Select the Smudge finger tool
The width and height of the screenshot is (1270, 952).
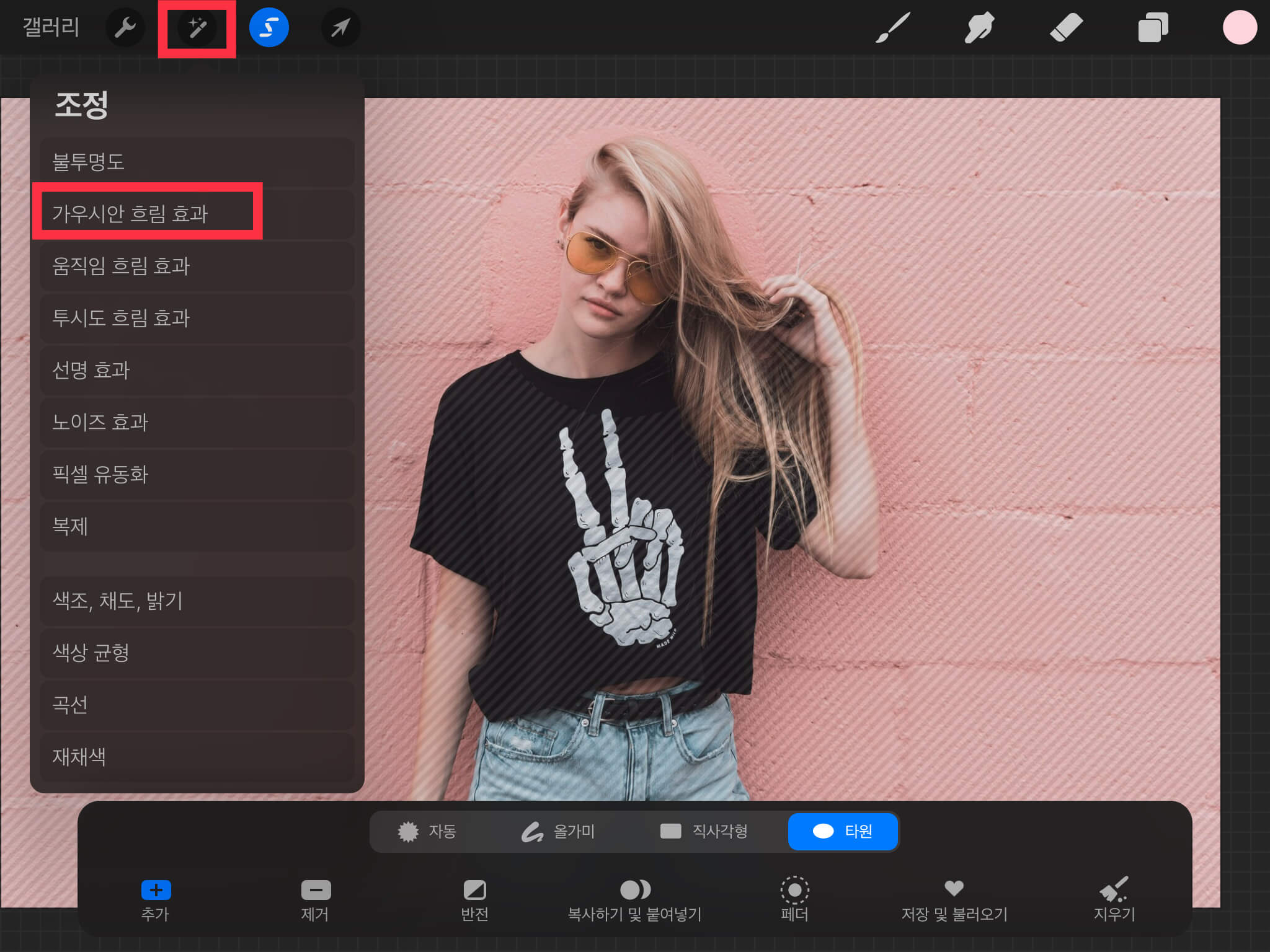[979, 28]
